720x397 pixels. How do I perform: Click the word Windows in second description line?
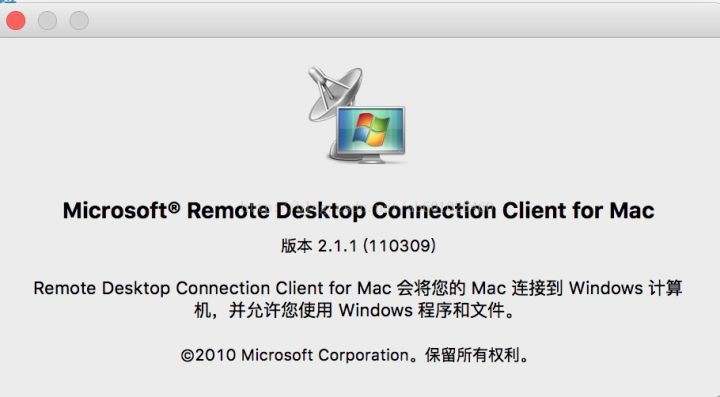point(376,311)
